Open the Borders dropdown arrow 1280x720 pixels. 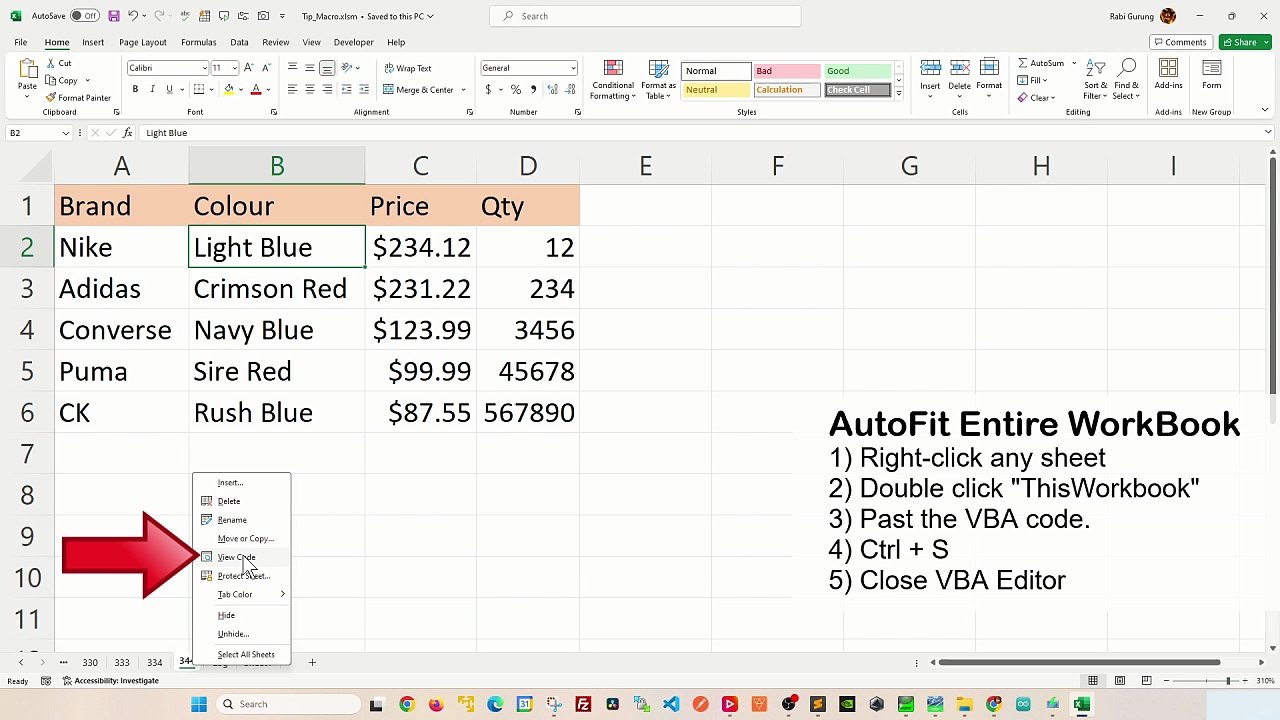[x=211, y=90]
